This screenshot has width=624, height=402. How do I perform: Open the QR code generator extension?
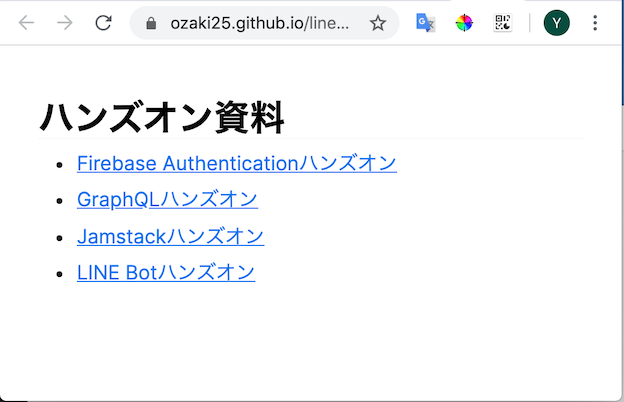tap(503, 23)
